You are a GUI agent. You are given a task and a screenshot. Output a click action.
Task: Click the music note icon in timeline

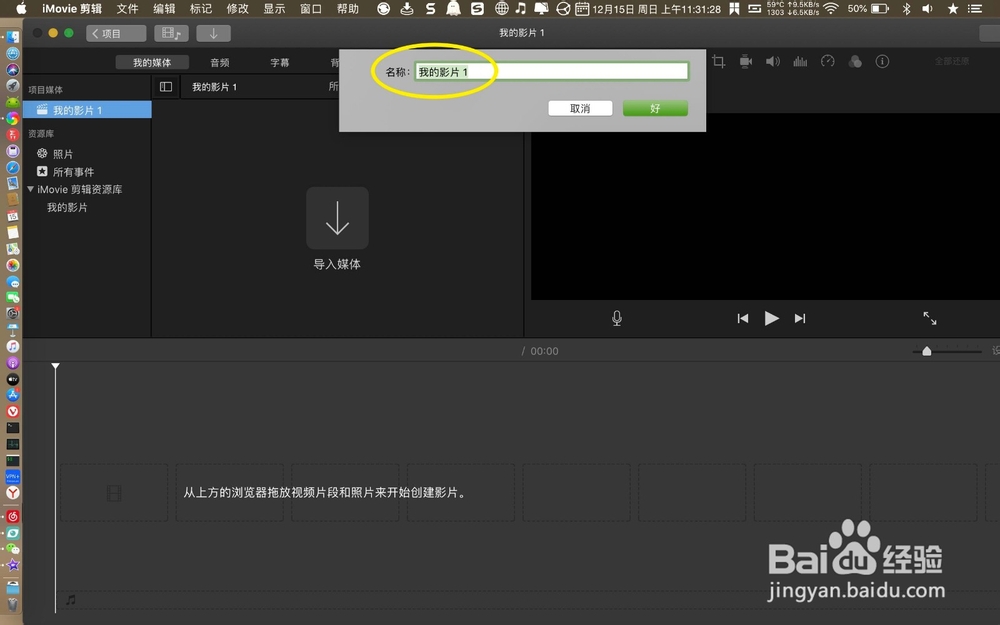pyautogui.click(x=71, y=599)
